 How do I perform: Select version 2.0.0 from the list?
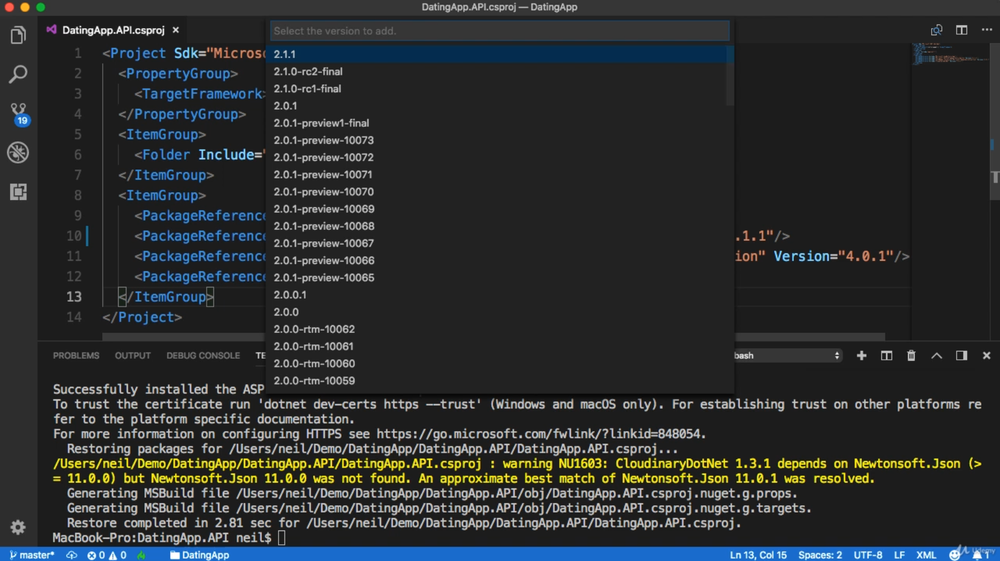point(499,312)
